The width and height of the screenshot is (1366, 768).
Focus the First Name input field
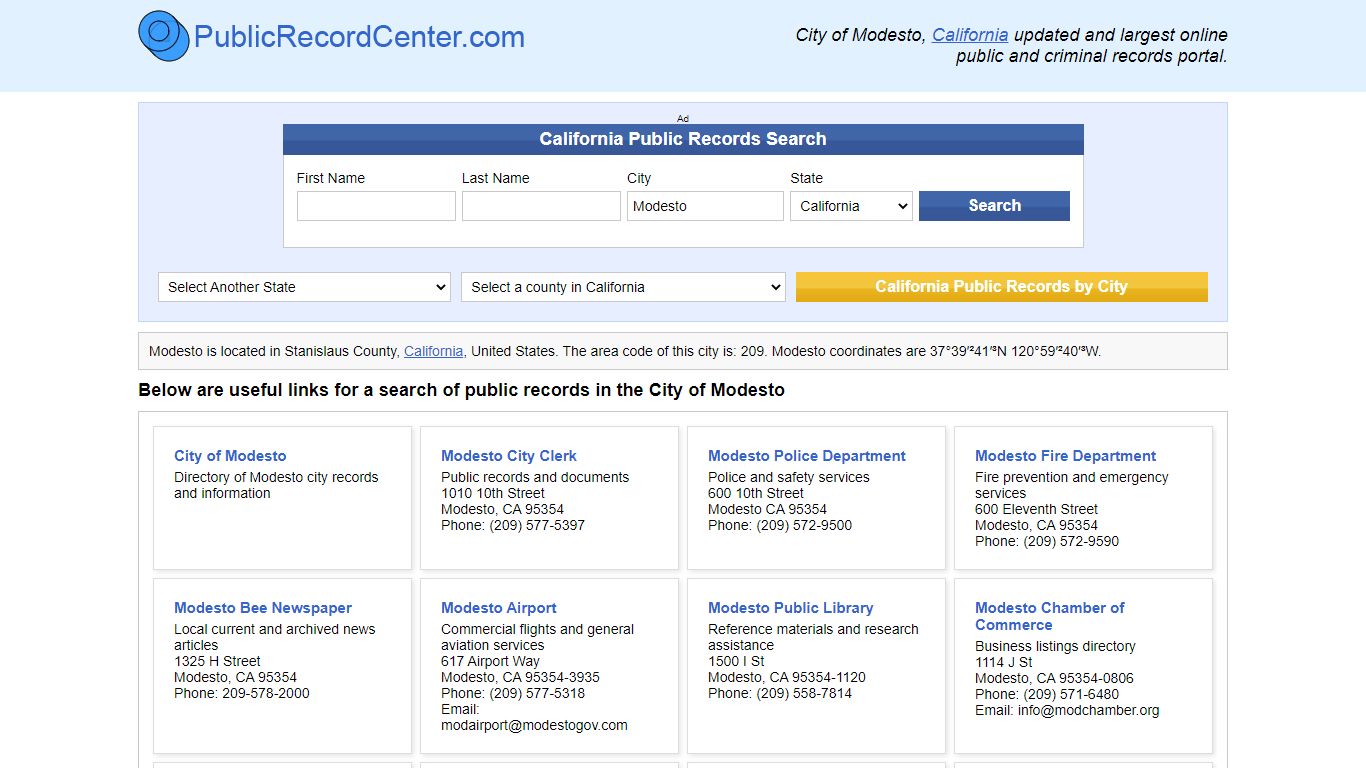(376, 206)
